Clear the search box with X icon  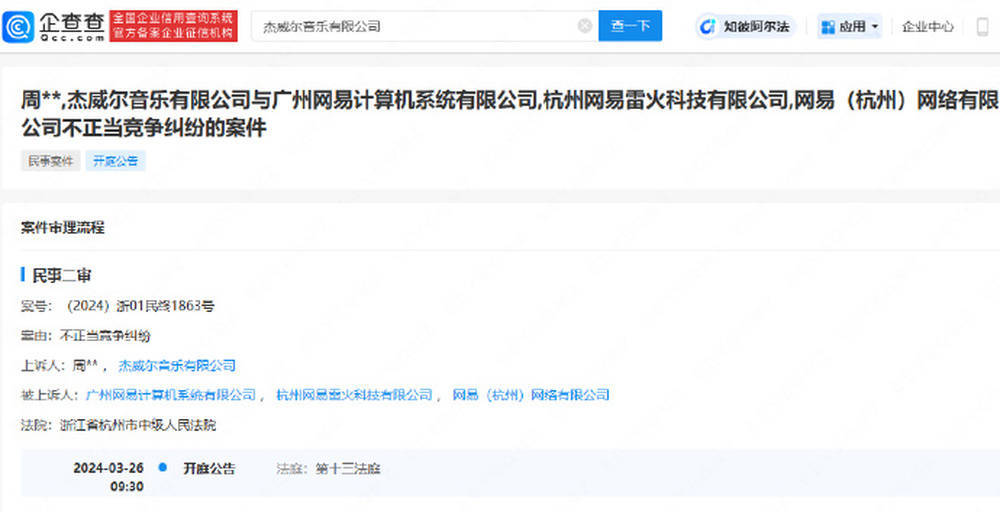584,26
